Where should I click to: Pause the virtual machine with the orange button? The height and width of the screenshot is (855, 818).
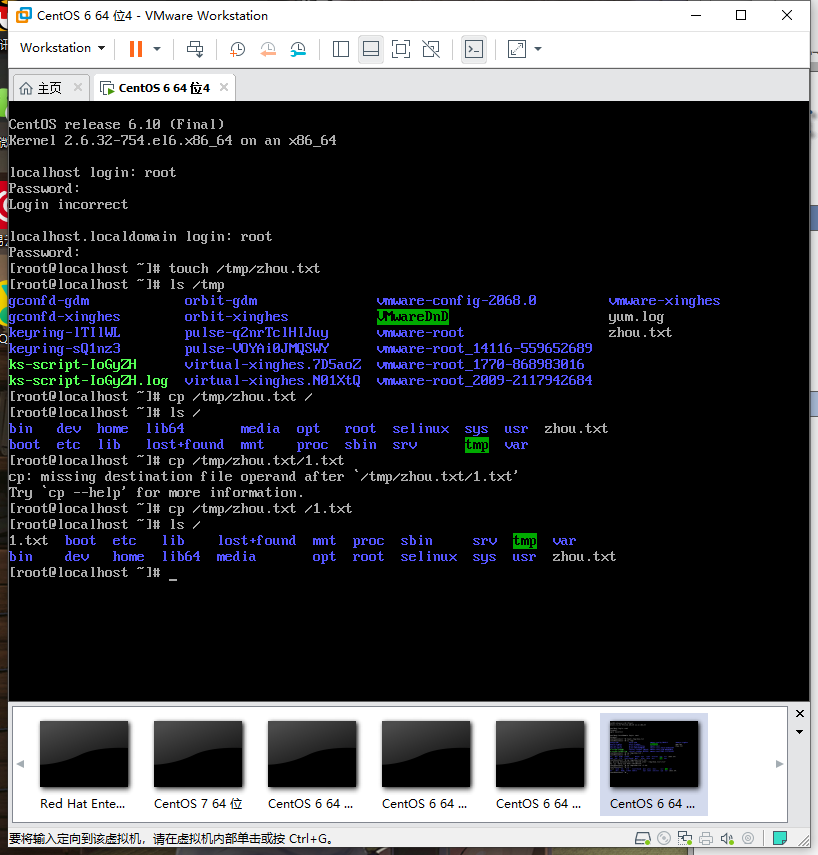click(x=136, y=49)
